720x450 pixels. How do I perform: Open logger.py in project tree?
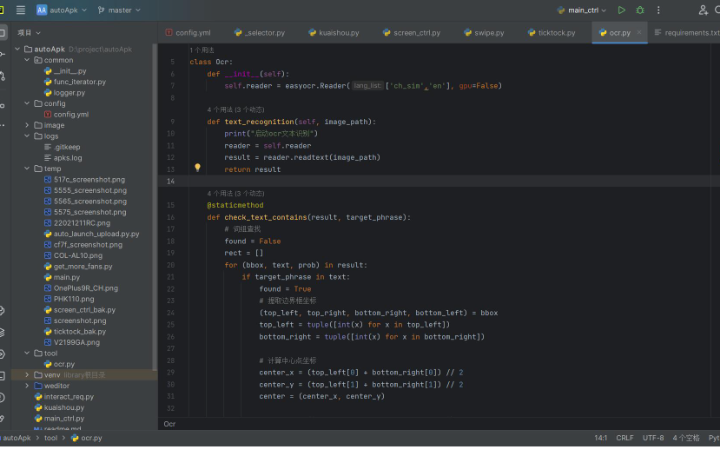(65, 92)
